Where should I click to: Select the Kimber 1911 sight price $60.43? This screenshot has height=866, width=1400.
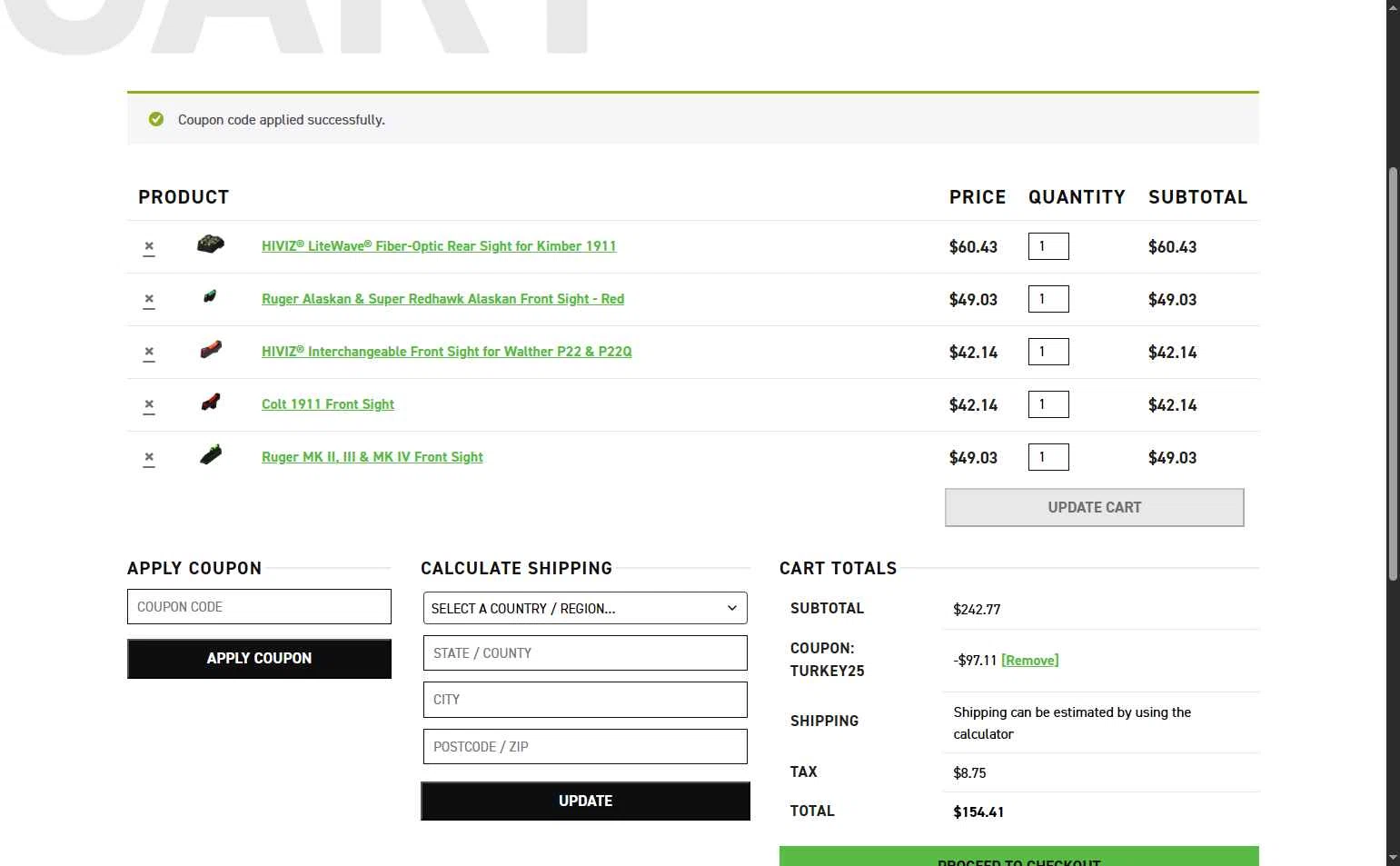[973, 247]
